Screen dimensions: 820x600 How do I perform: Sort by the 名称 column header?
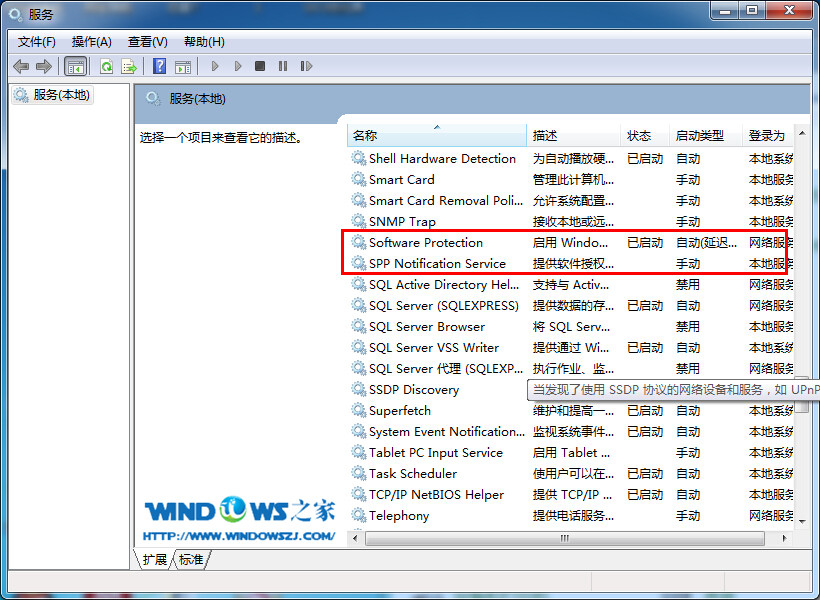pos(437,135)
